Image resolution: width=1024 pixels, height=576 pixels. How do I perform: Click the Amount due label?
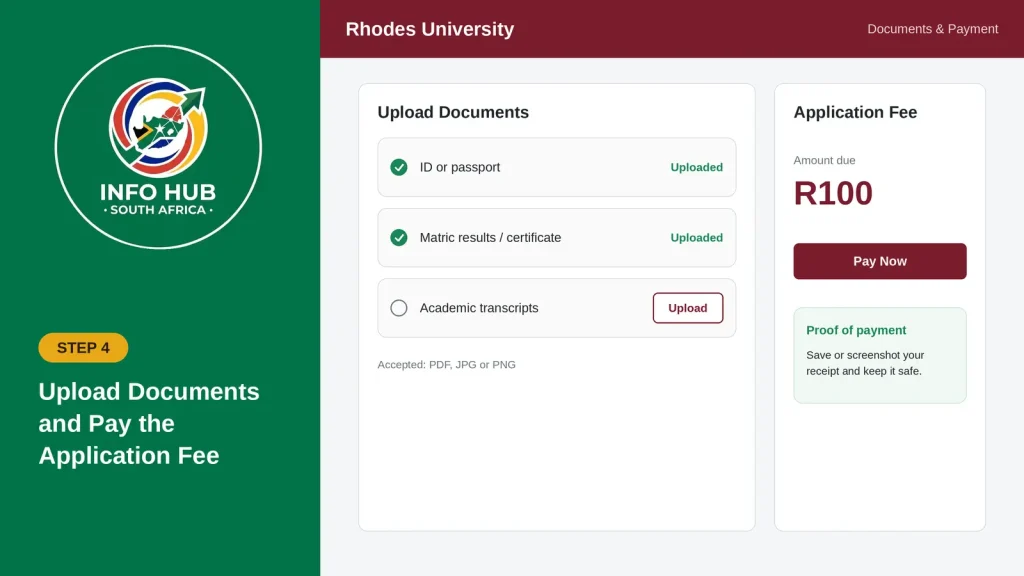click(824, 160)
